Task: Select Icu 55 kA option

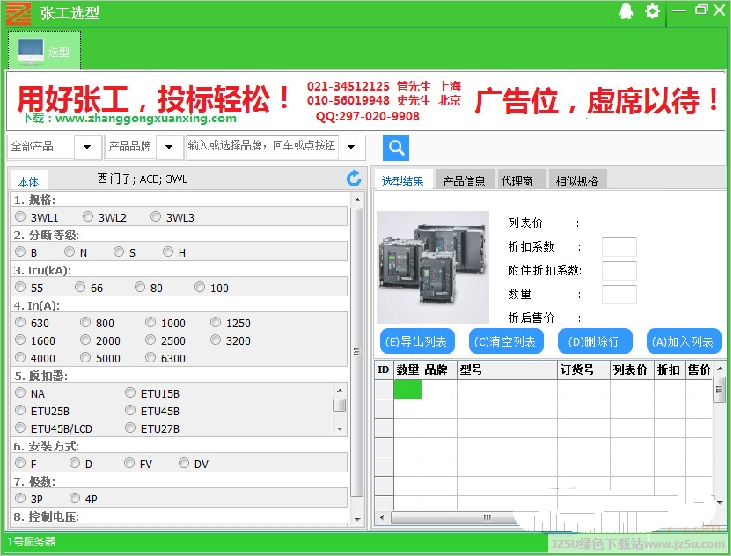Action: coord(21,287)
